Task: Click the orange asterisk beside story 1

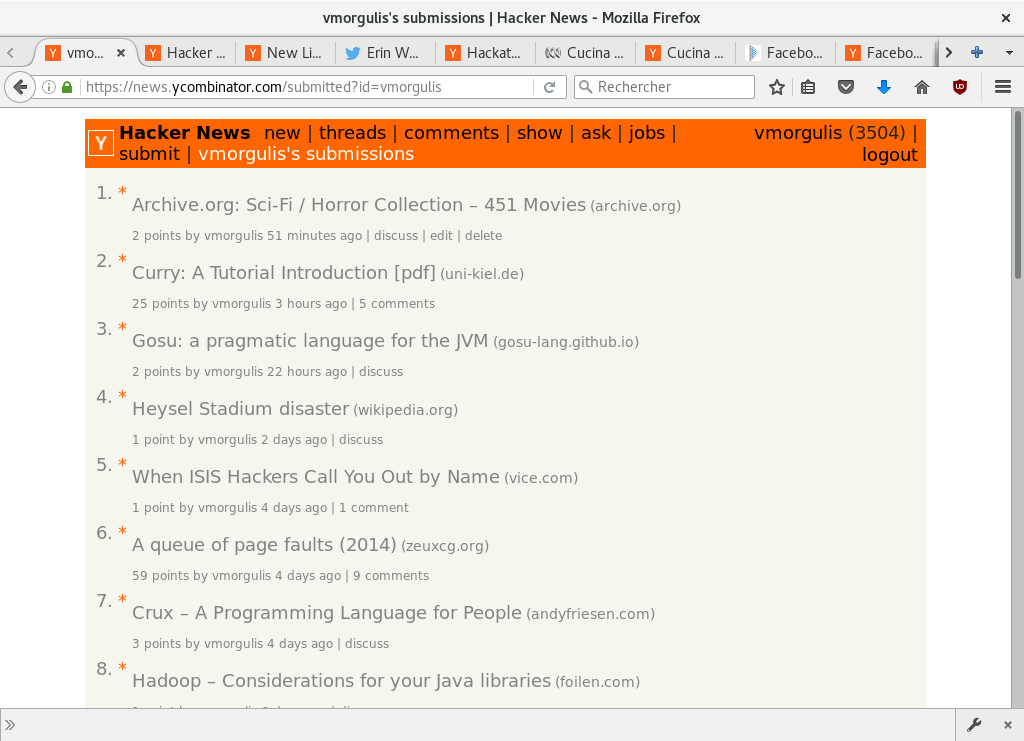Action: pos(122,191)
